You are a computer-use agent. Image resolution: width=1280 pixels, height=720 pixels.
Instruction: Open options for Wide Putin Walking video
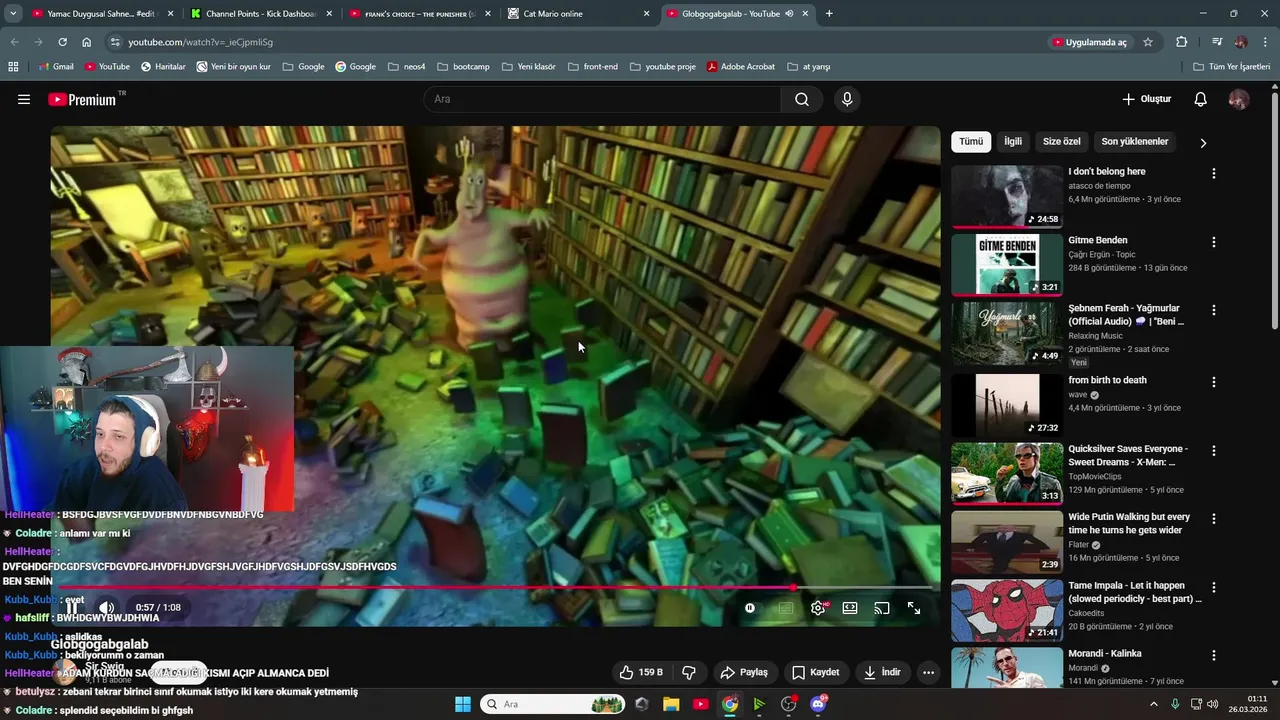click(1214, 519)
